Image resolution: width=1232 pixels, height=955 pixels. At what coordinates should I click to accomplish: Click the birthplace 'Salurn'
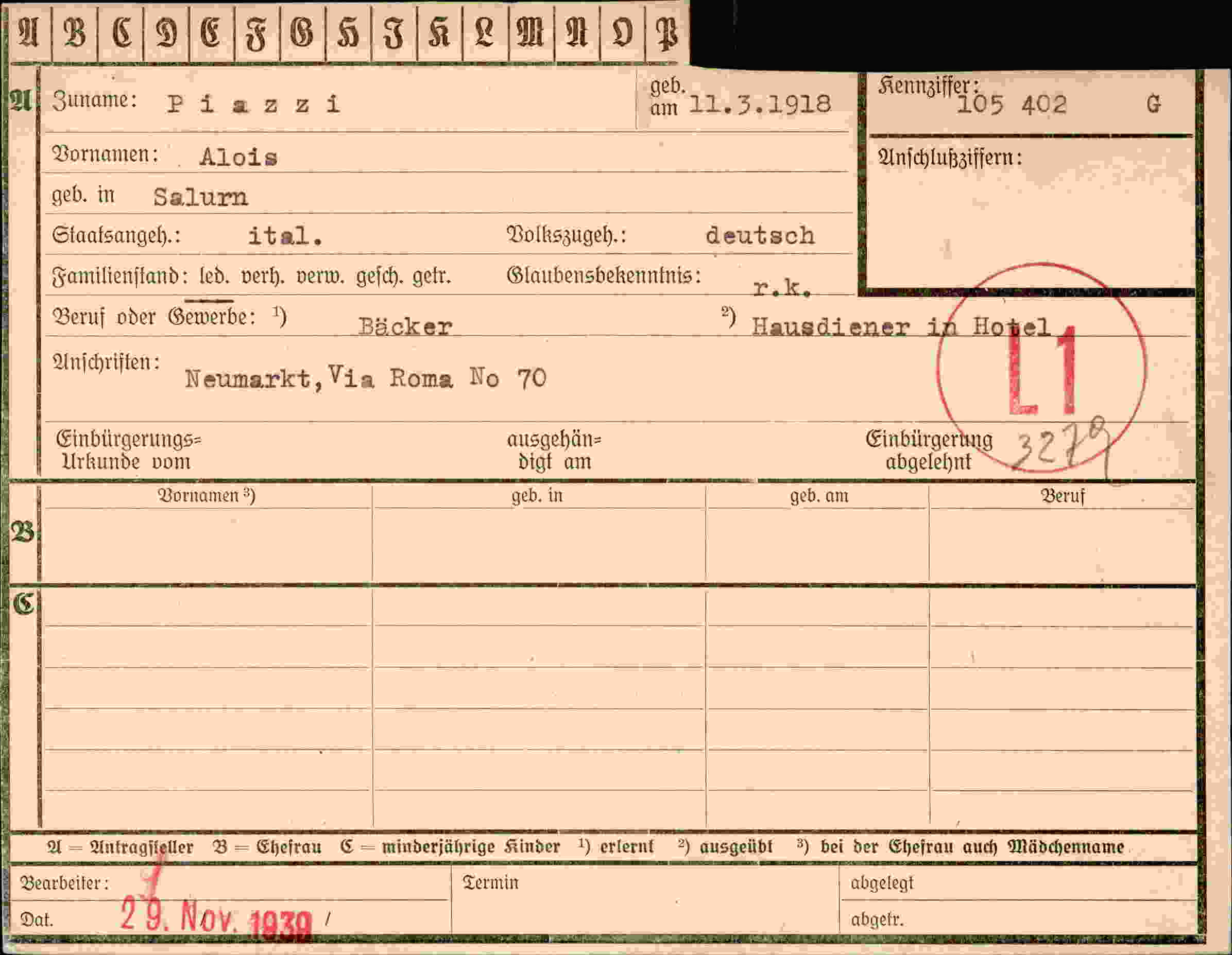(x=200, y=197)
